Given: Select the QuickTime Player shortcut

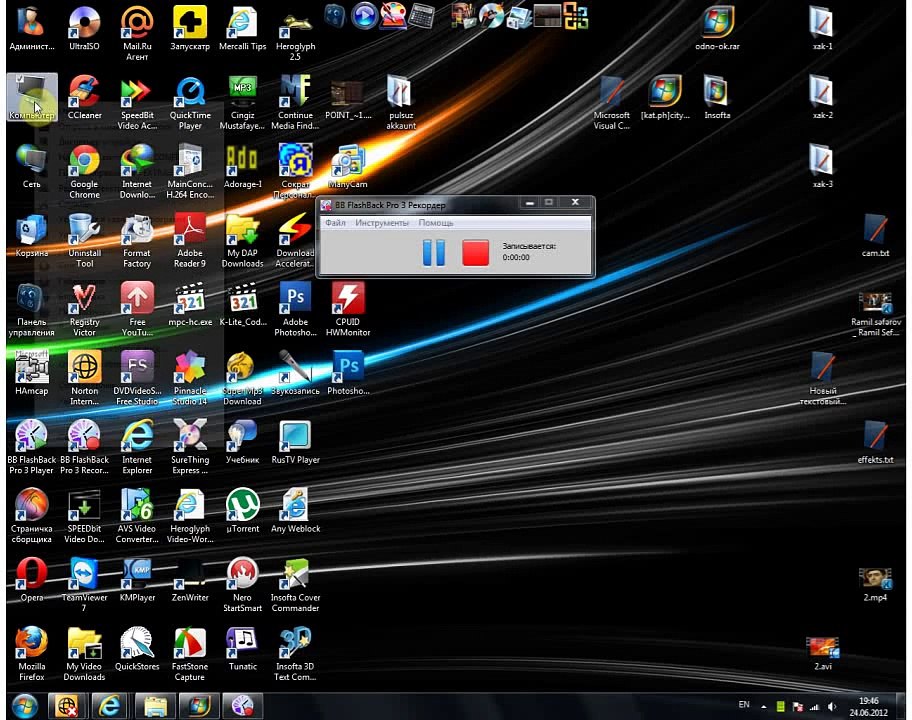Looking at the screenshot, I should pyautogui.click(x=190, y=103).
